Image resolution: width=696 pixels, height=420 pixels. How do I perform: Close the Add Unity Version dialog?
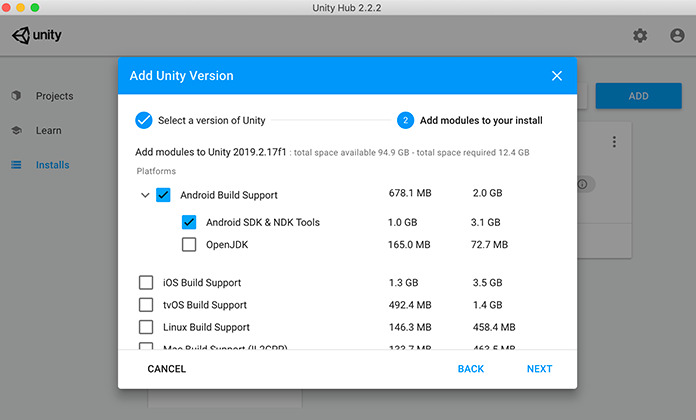coord(557,76)
